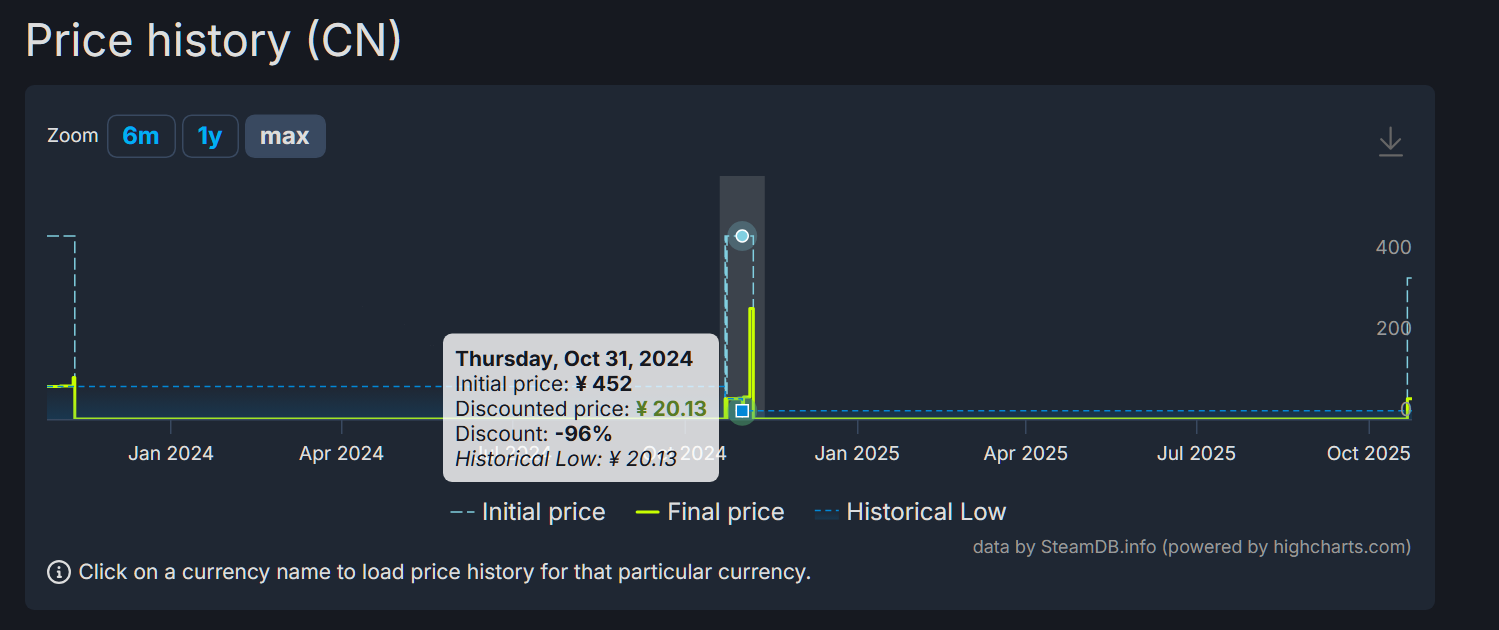Hide the Final price series via legend text
The image size is (1499, 630).
click(x=725, y=513)
